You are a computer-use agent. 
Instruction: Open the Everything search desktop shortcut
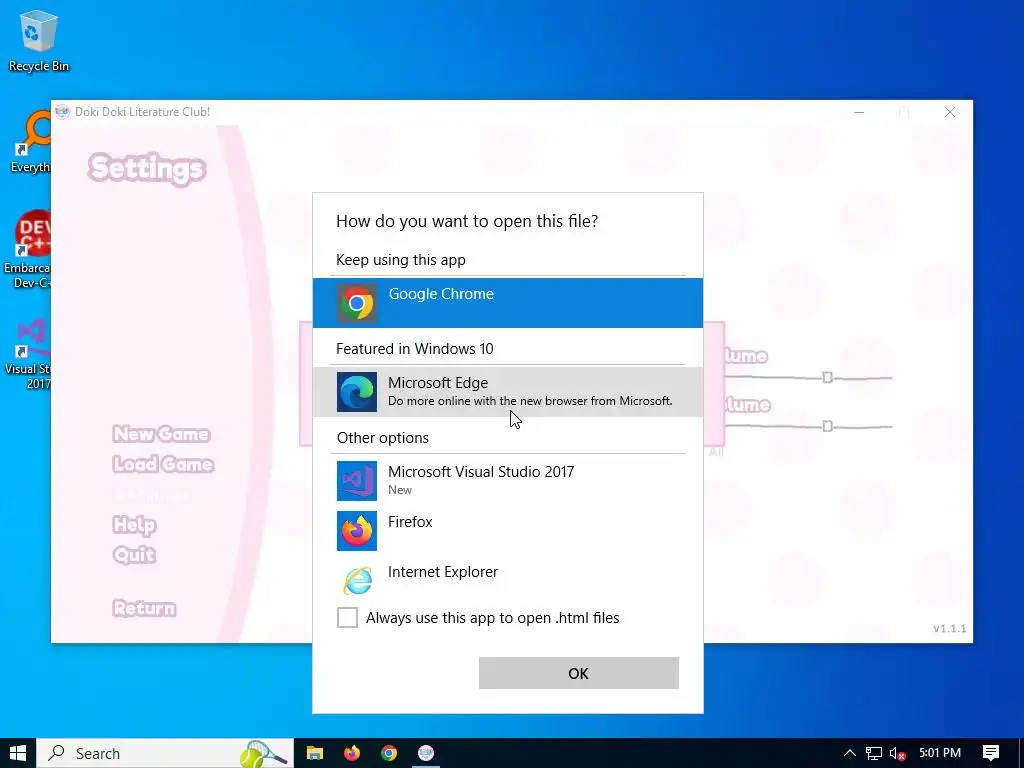(31, 142)
